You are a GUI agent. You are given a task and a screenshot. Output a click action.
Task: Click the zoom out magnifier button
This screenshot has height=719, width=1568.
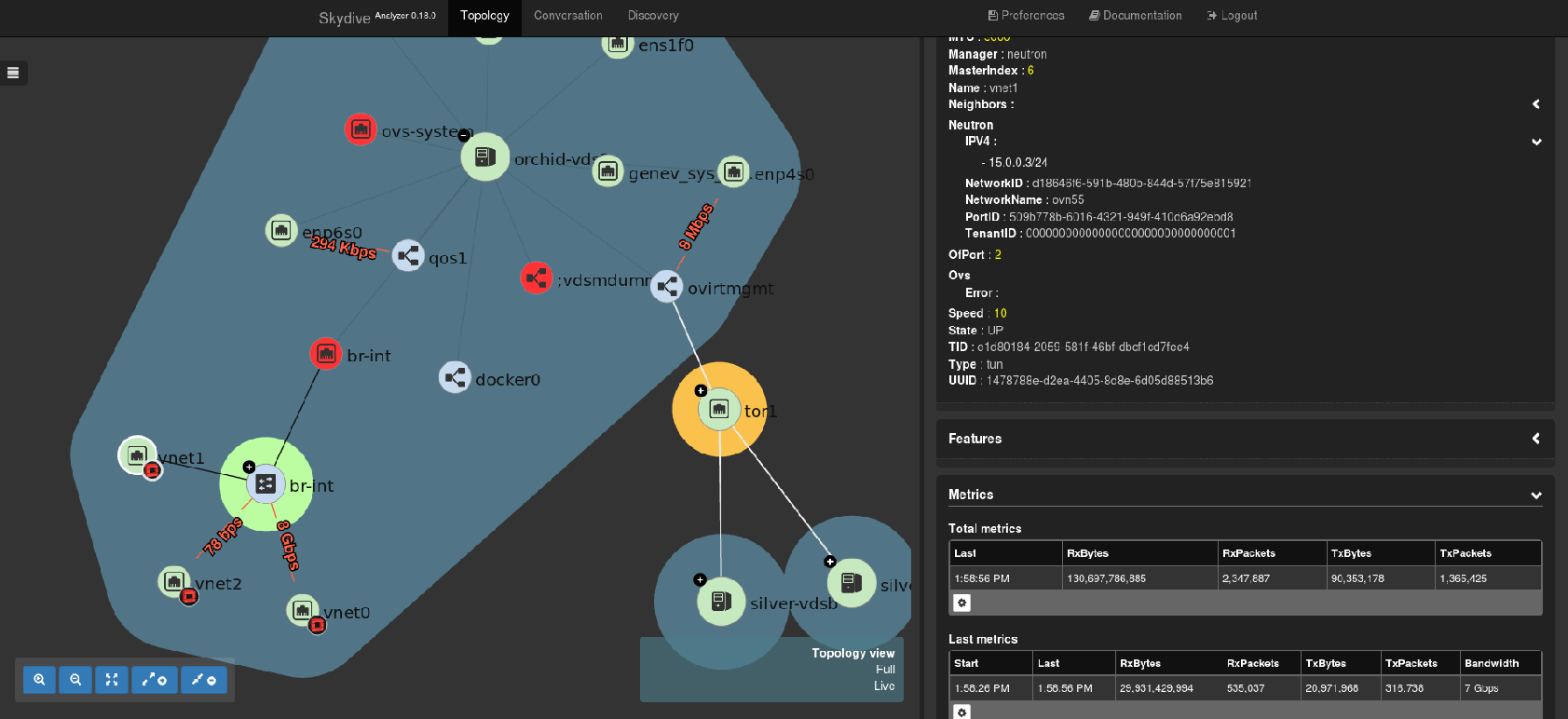pyautogui.click(x=75, y=680)
